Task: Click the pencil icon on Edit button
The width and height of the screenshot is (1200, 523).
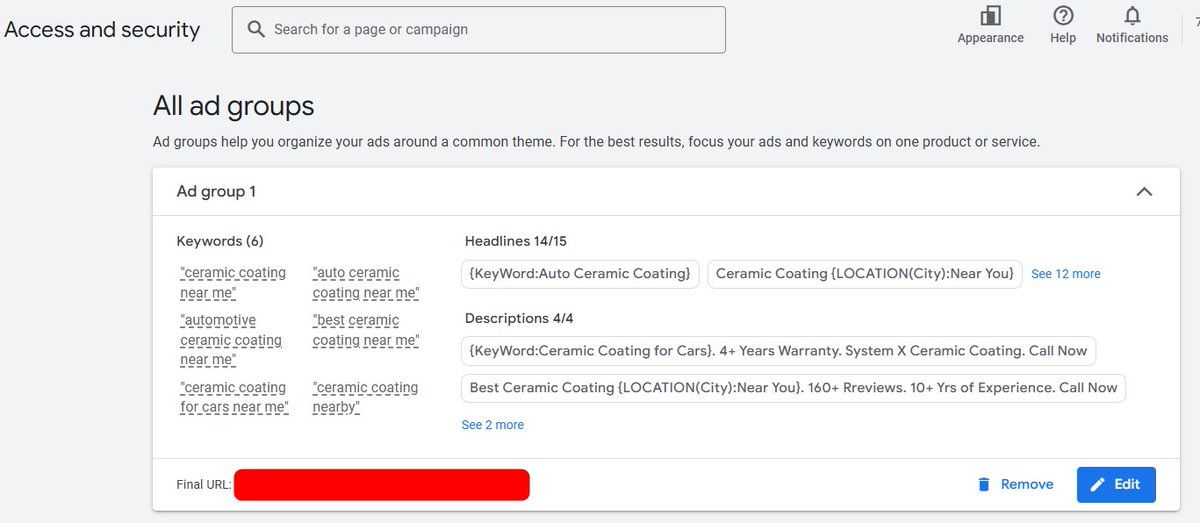Action: [1097, 484]
